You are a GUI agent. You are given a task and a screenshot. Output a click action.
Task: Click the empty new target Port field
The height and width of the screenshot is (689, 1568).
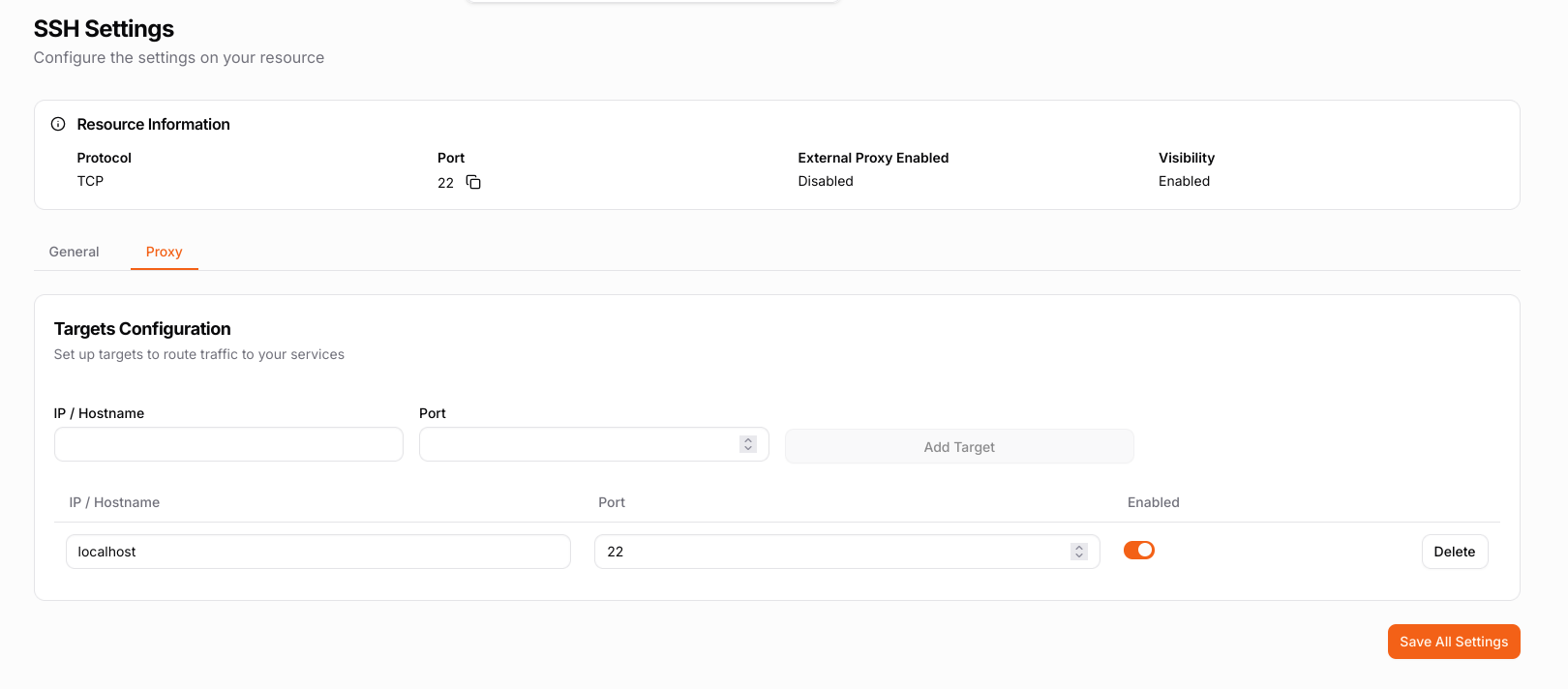578,445
